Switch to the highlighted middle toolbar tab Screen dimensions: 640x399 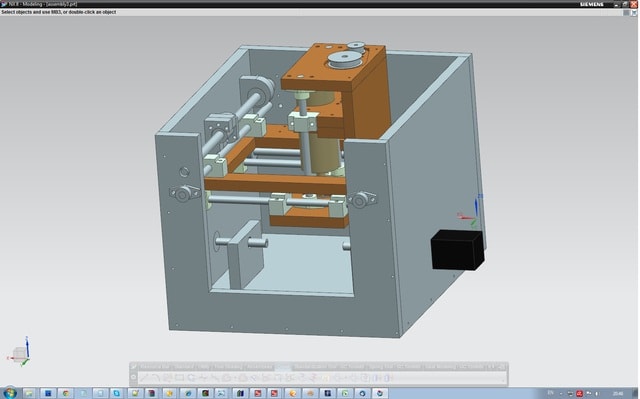(x=282, y=367)
